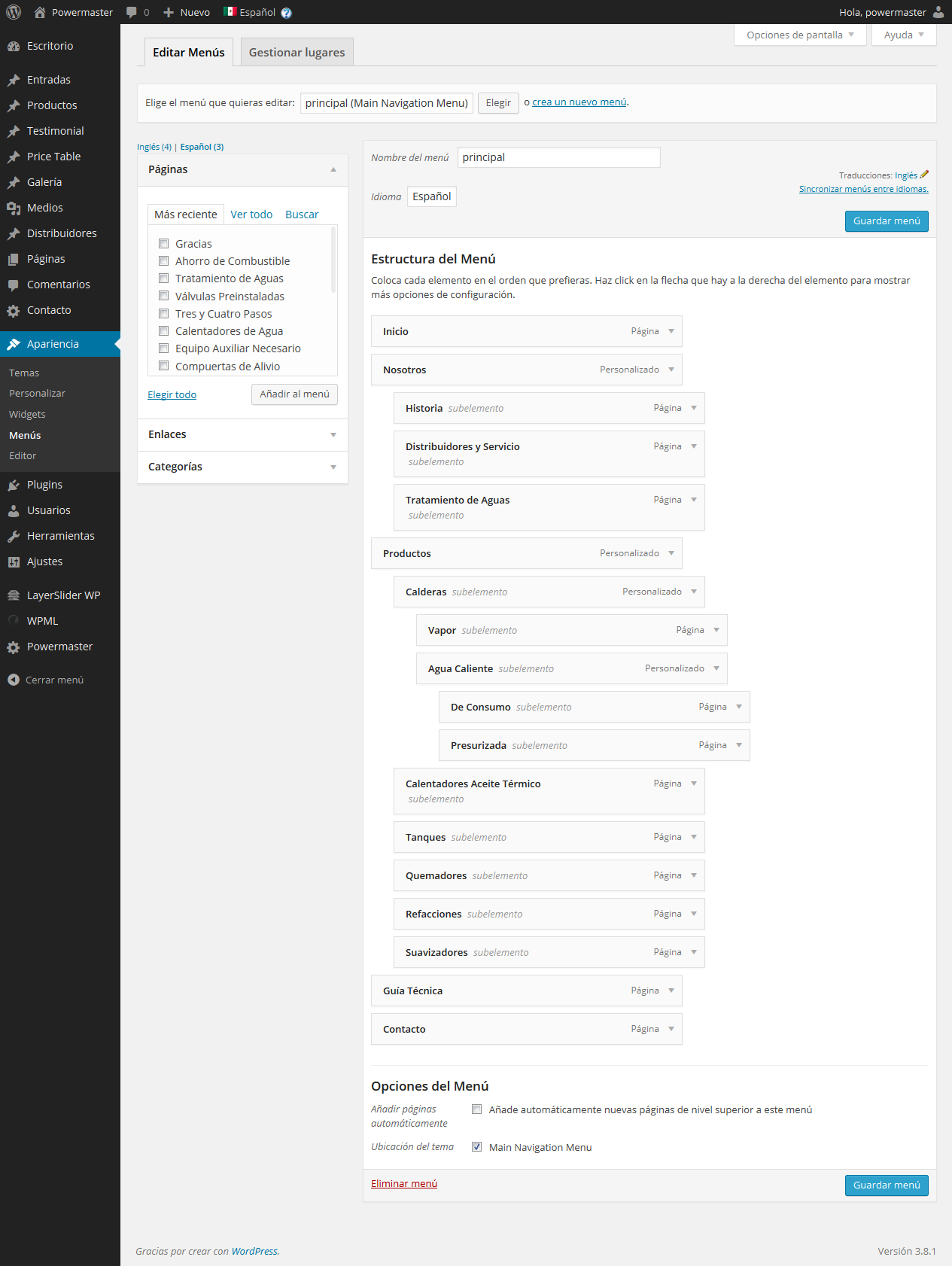Viewport: 952px width, 1266px height.
Task: Click the pencil icon next to Inglés translation
Action: tap(924, 175)
